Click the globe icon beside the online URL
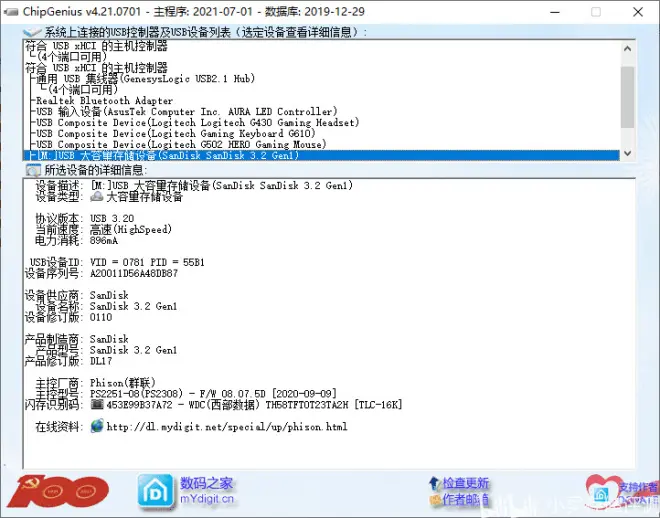 click(97, 426)
